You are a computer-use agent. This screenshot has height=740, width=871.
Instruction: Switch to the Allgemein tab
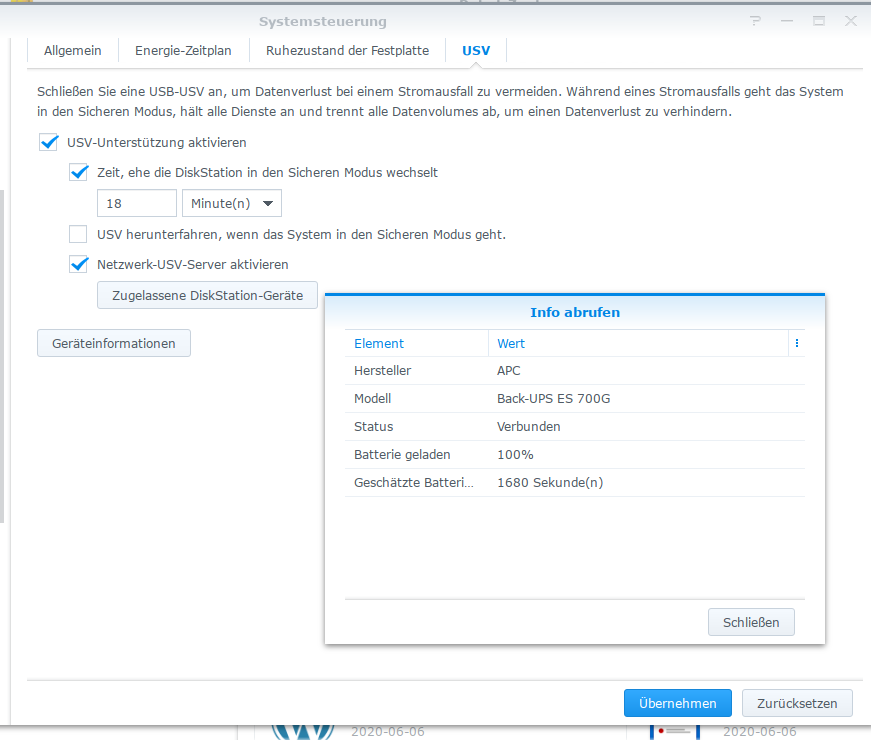73,51
